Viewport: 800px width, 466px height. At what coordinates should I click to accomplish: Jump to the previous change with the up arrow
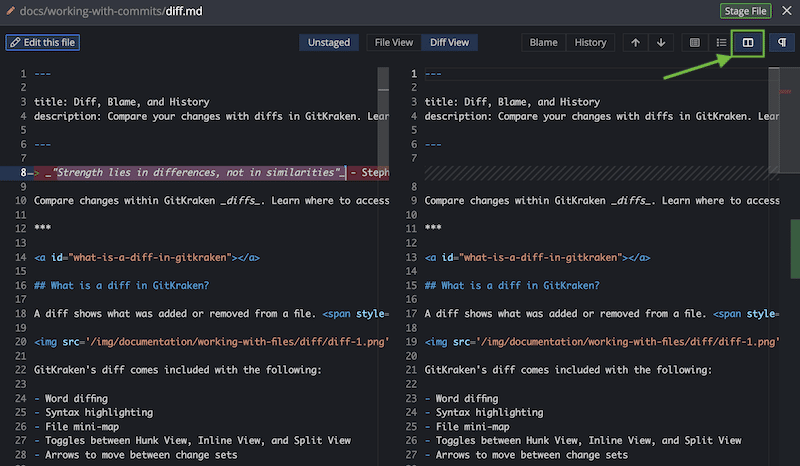(634, 42)
